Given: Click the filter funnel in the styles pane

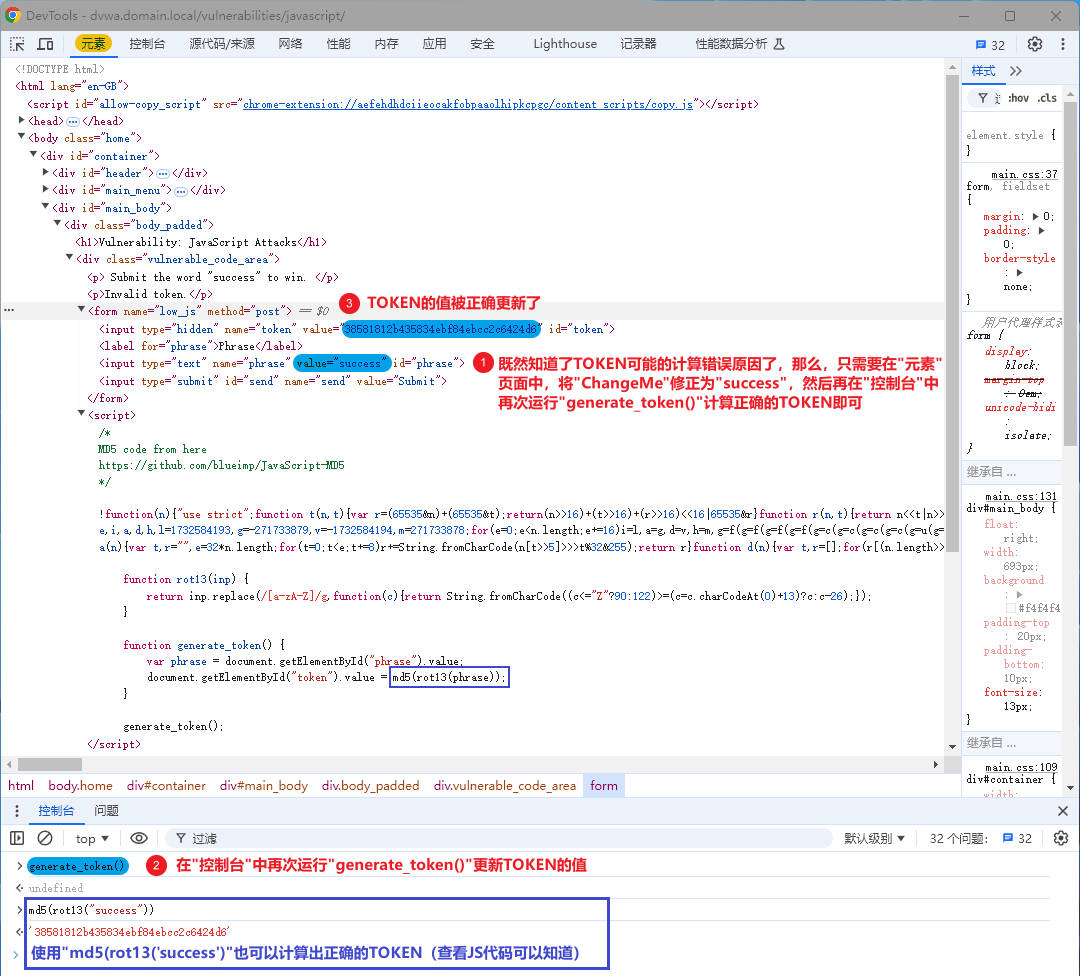Looking at the screenshot, I should [x=983, y=98].
